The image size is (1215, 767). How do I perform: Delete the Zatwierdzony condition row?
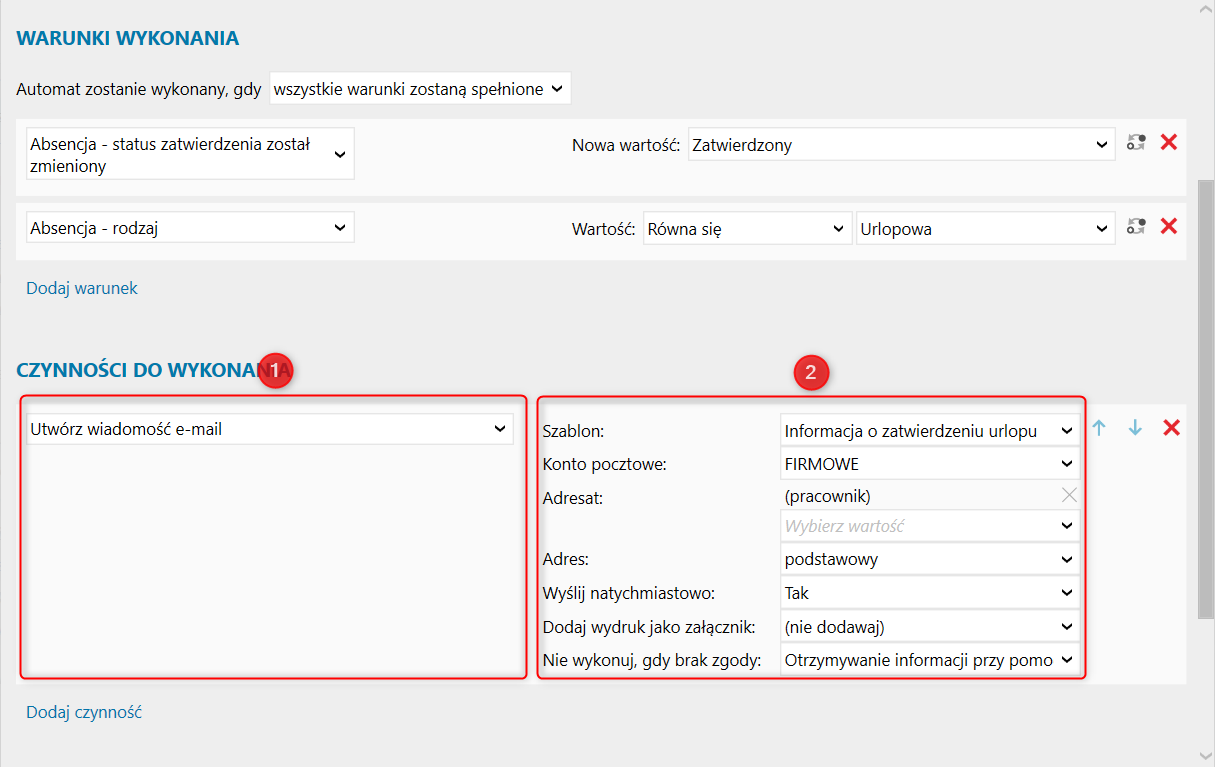[x=1168, y=143]
